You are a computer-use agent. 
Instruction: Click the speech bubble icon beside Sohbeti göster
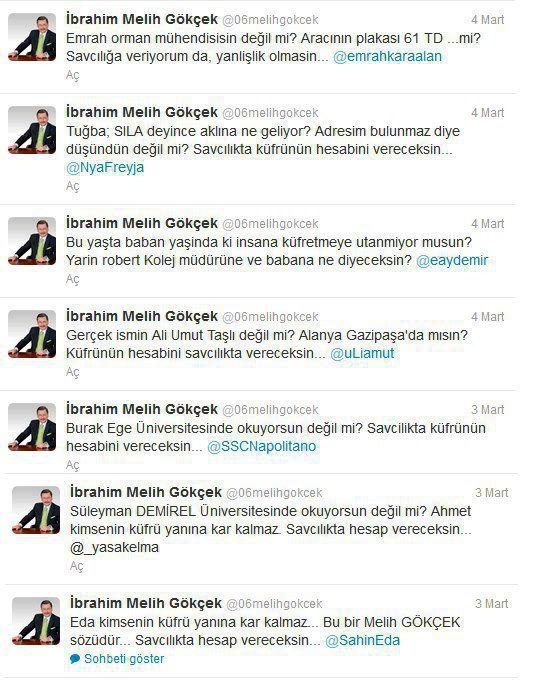(x=75, y=659)
